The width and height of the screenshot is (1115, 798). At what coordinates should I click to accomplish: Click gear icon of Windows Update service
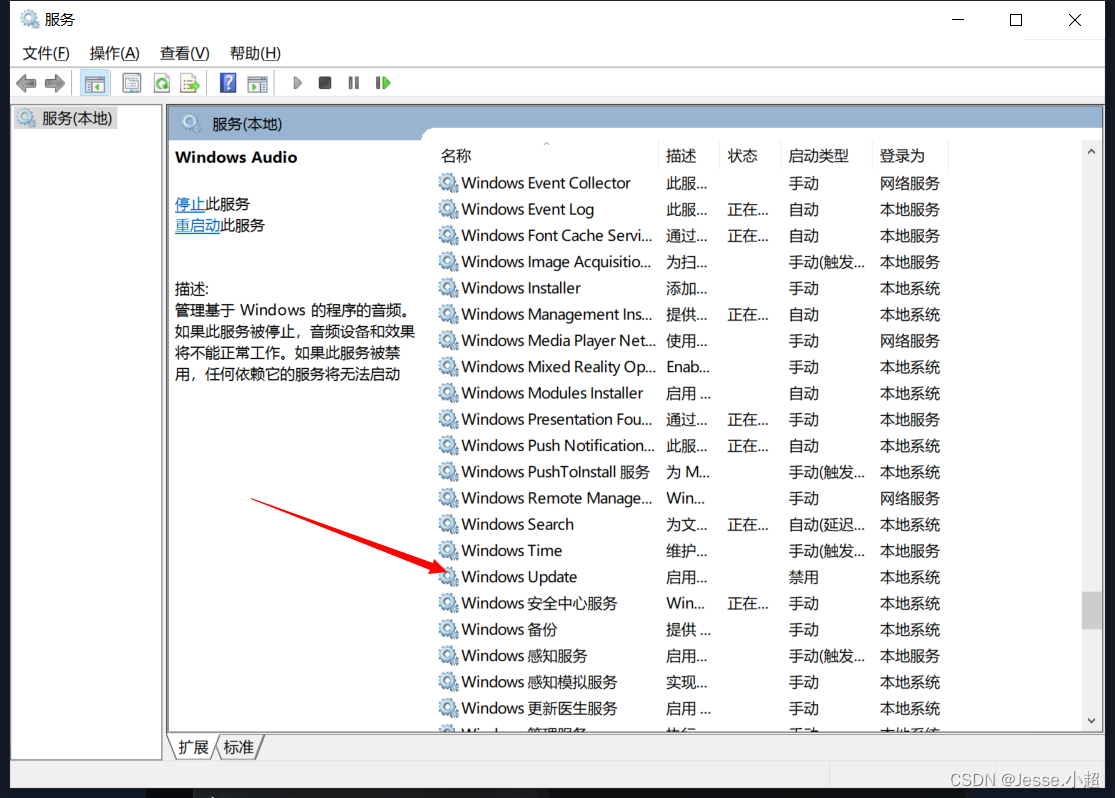point(448,576)
